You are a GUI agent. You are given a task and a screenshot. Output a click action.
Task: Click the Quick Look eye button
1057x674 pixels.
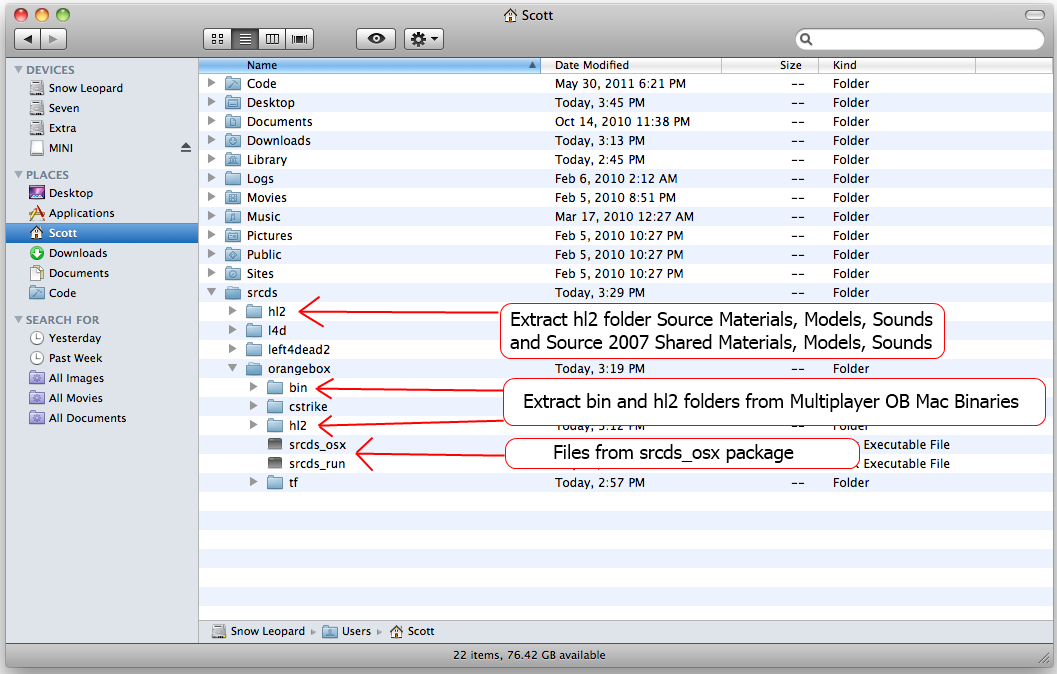[x=376, y=39]
